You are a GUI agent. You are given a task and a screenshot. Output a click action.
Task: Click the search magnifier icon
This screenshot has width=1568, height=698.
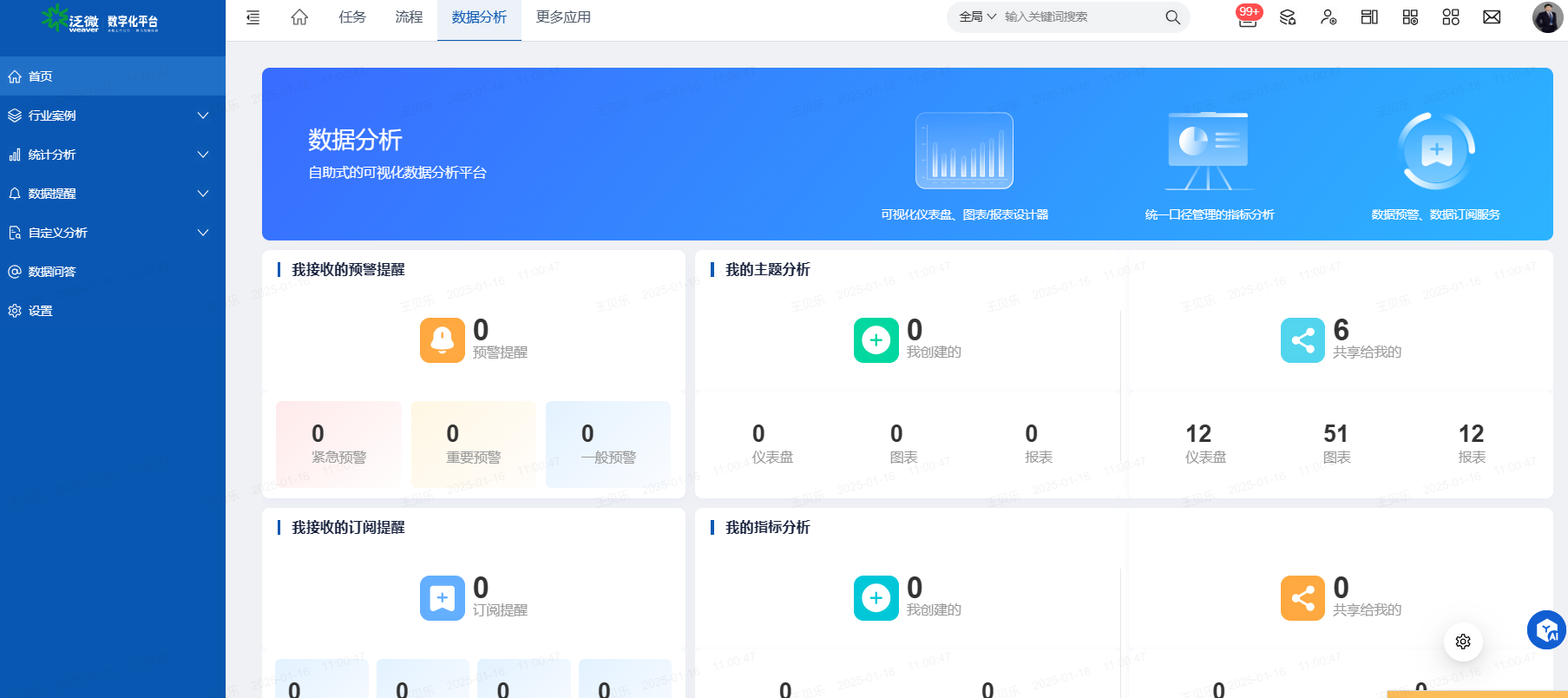1172,17
